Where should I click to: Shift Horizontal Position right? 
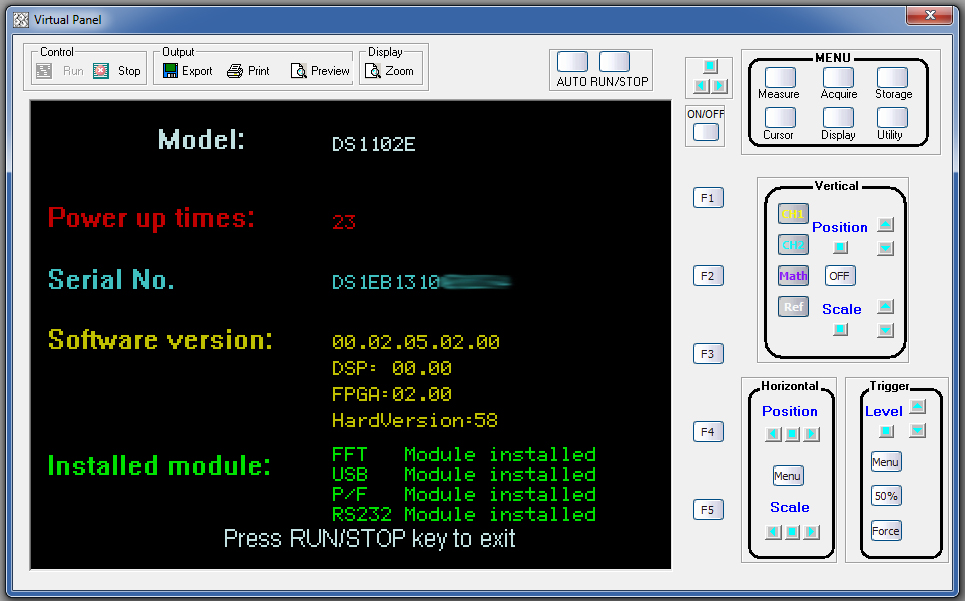[x=812, y=434]
